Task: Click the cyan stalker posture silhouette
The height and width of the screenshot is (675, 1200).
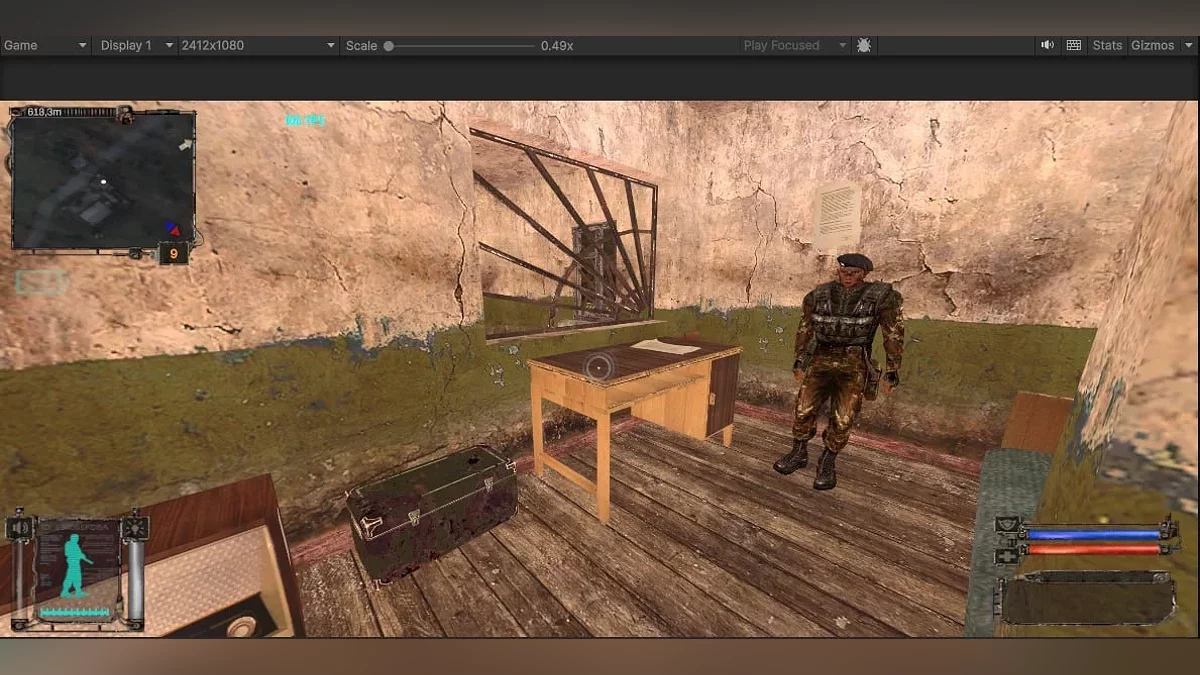Action: (76, 566)
